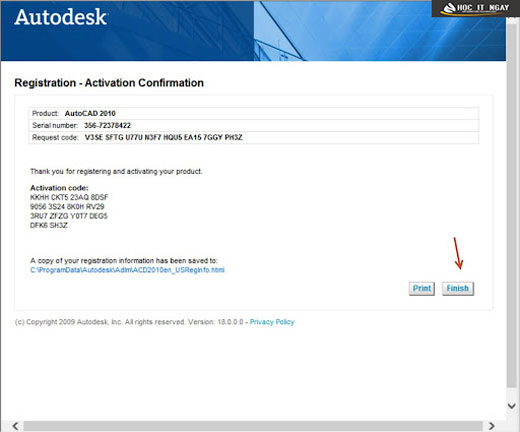Click the copyright notice text

pyautogui.click(x=129, y=322)
